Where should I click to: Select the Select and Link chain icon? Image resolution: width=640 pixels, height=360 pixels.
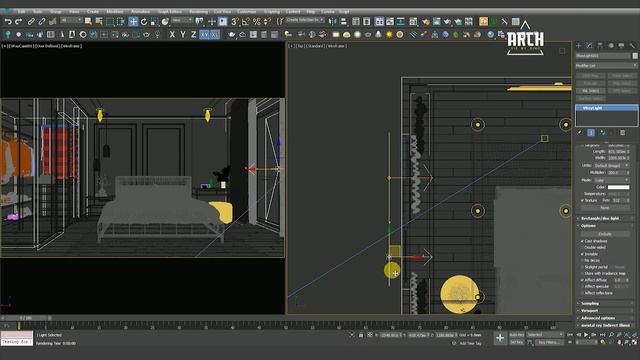click(x=31, y=21)
